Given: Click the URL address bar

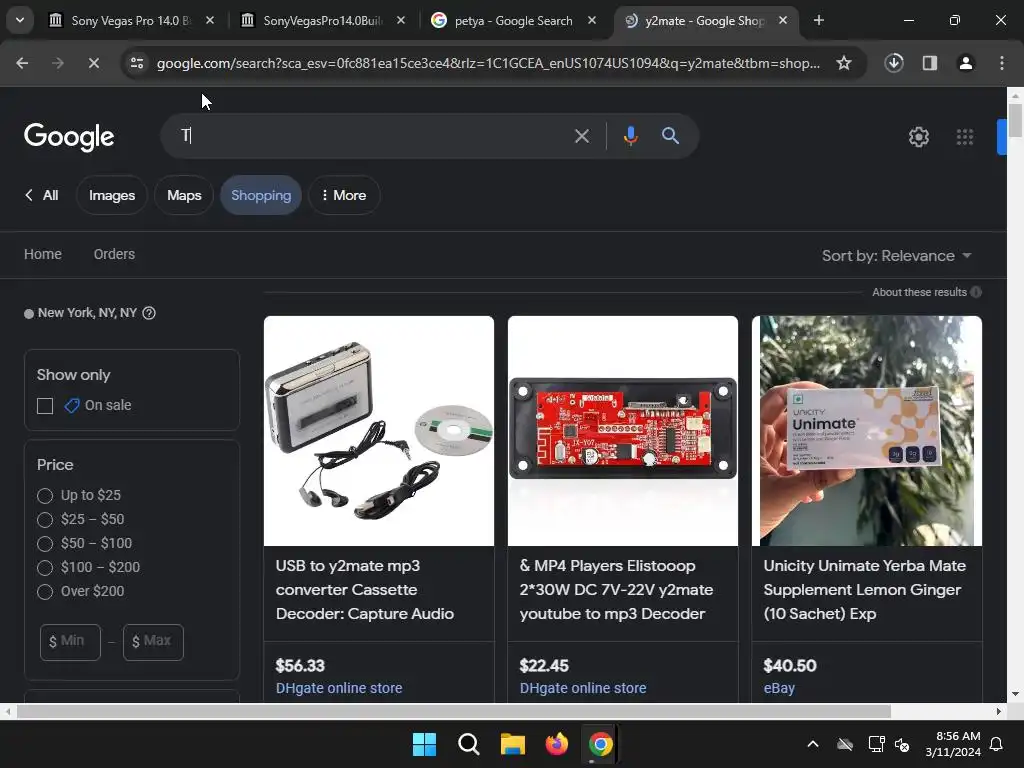Looking at the screenshot, I should point(488,63).
